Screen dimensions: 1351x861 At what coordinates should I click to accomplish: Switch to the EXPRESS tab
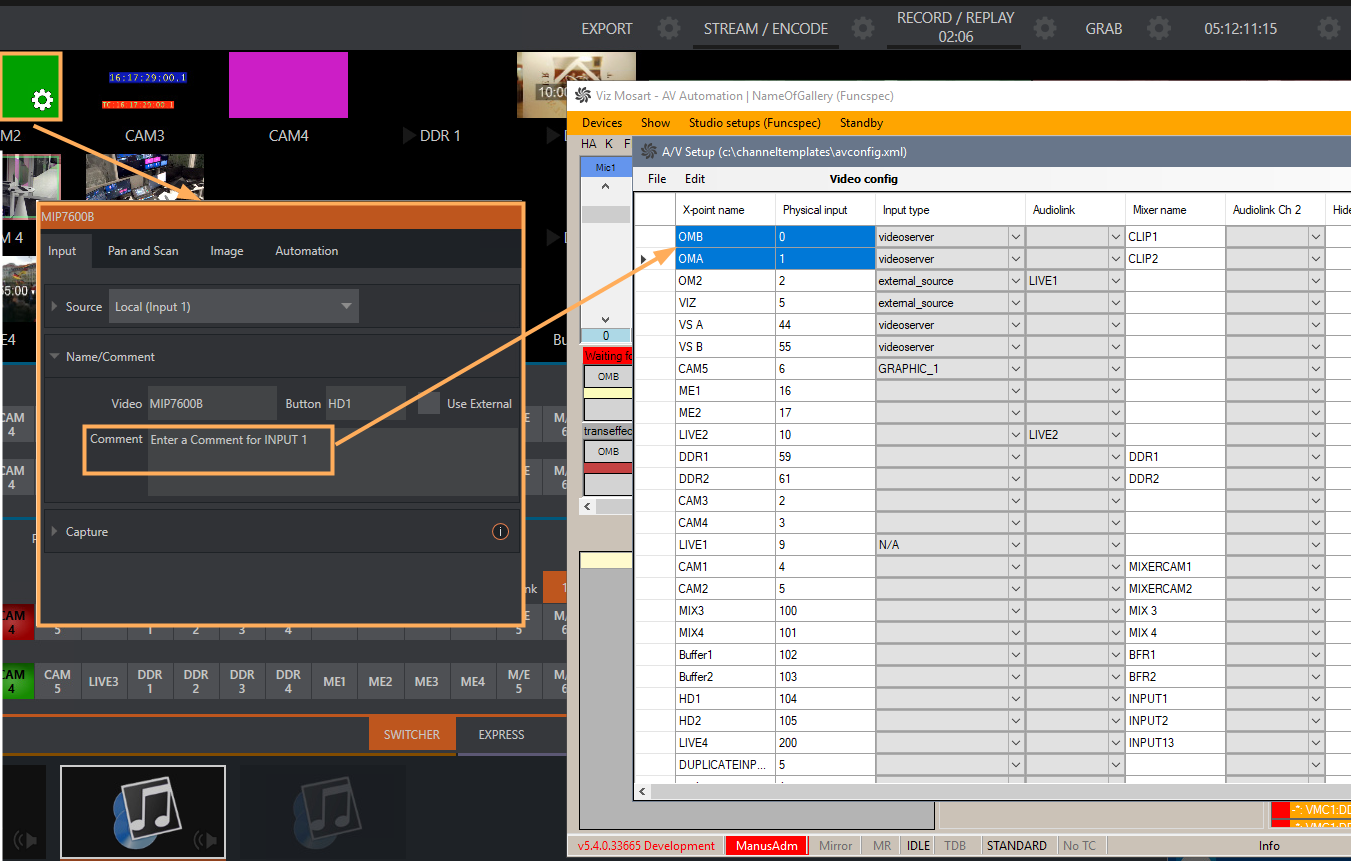pyautogui.click(x=502, y=734)
